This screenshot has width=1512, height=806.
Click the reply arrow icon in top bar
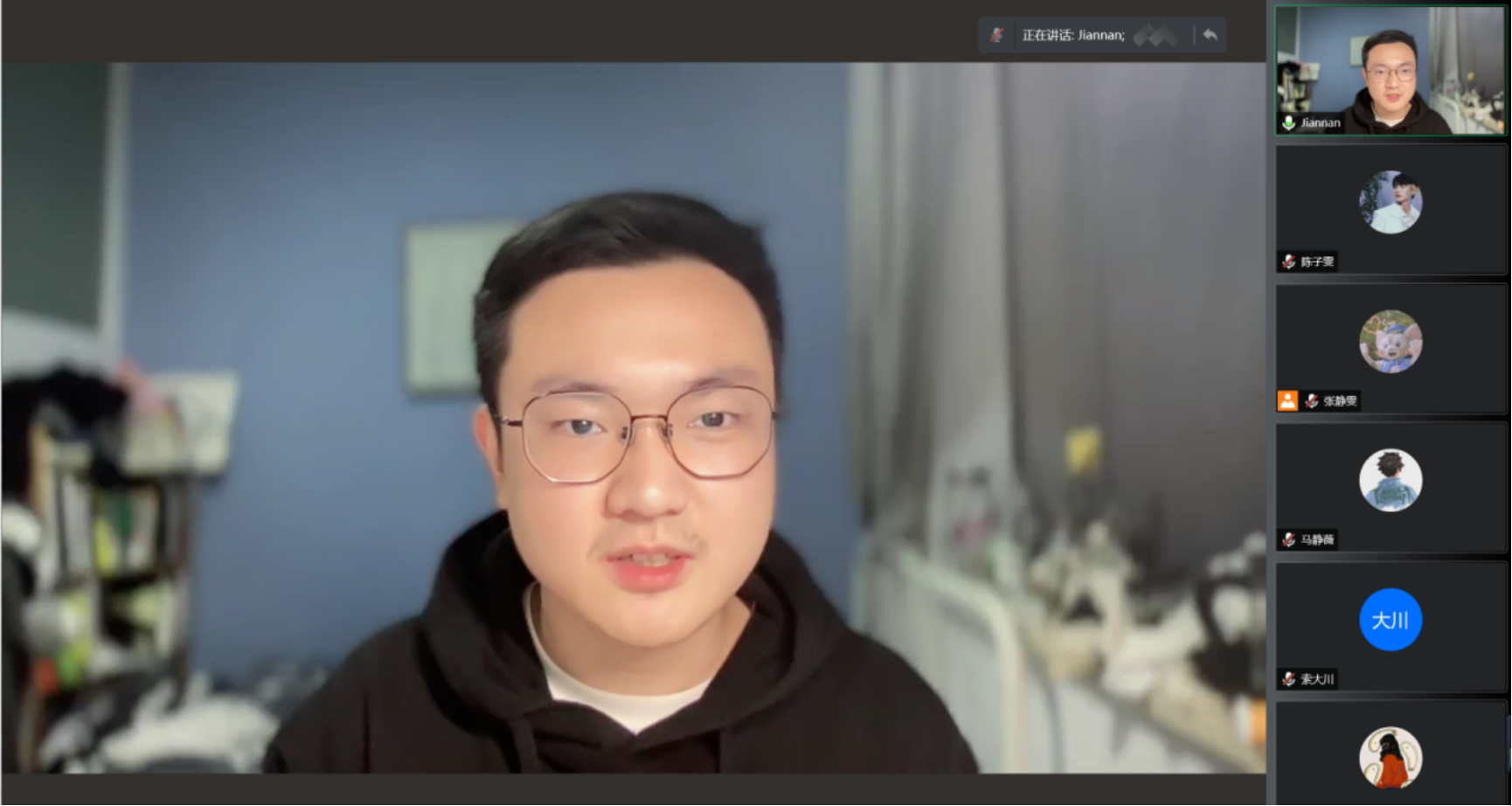click(1210, 35)
